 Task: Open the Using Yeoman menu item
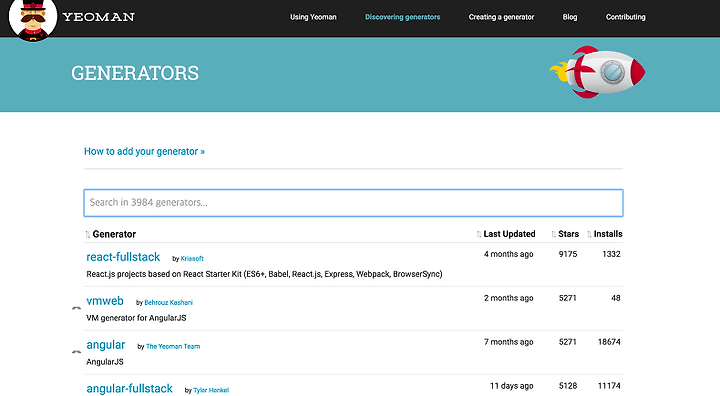313,17
